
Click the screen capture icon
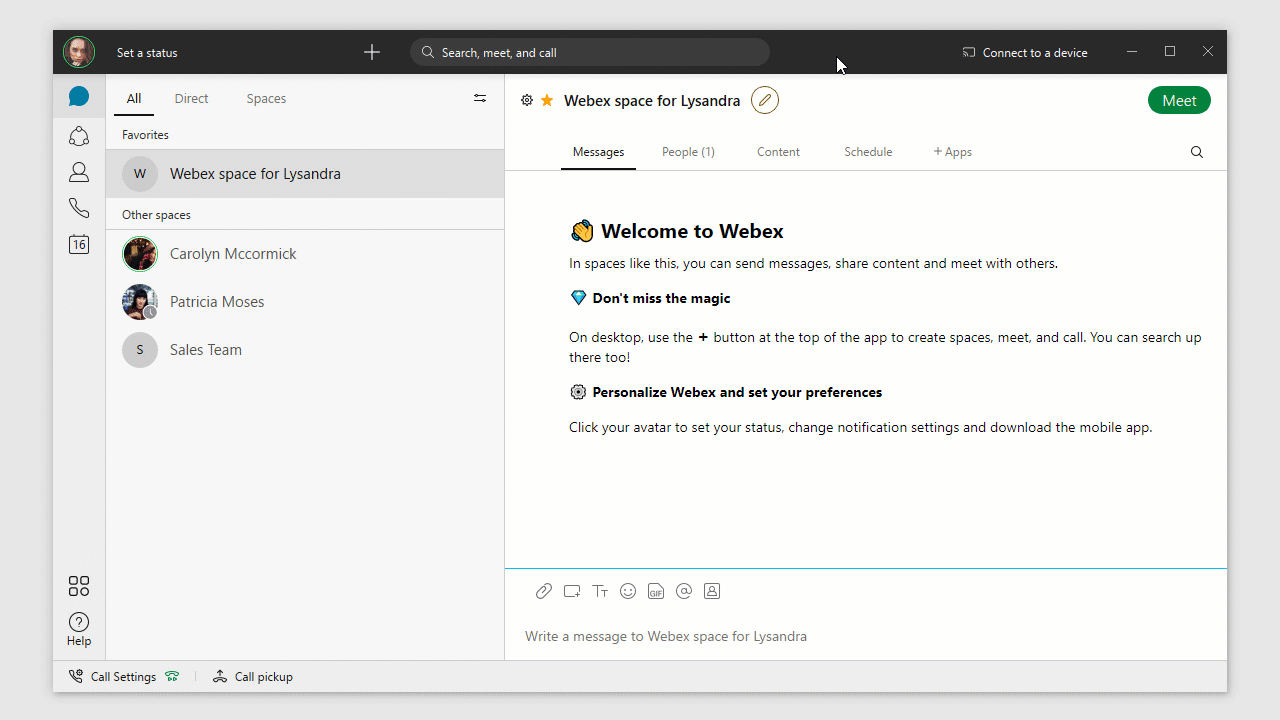572,591
